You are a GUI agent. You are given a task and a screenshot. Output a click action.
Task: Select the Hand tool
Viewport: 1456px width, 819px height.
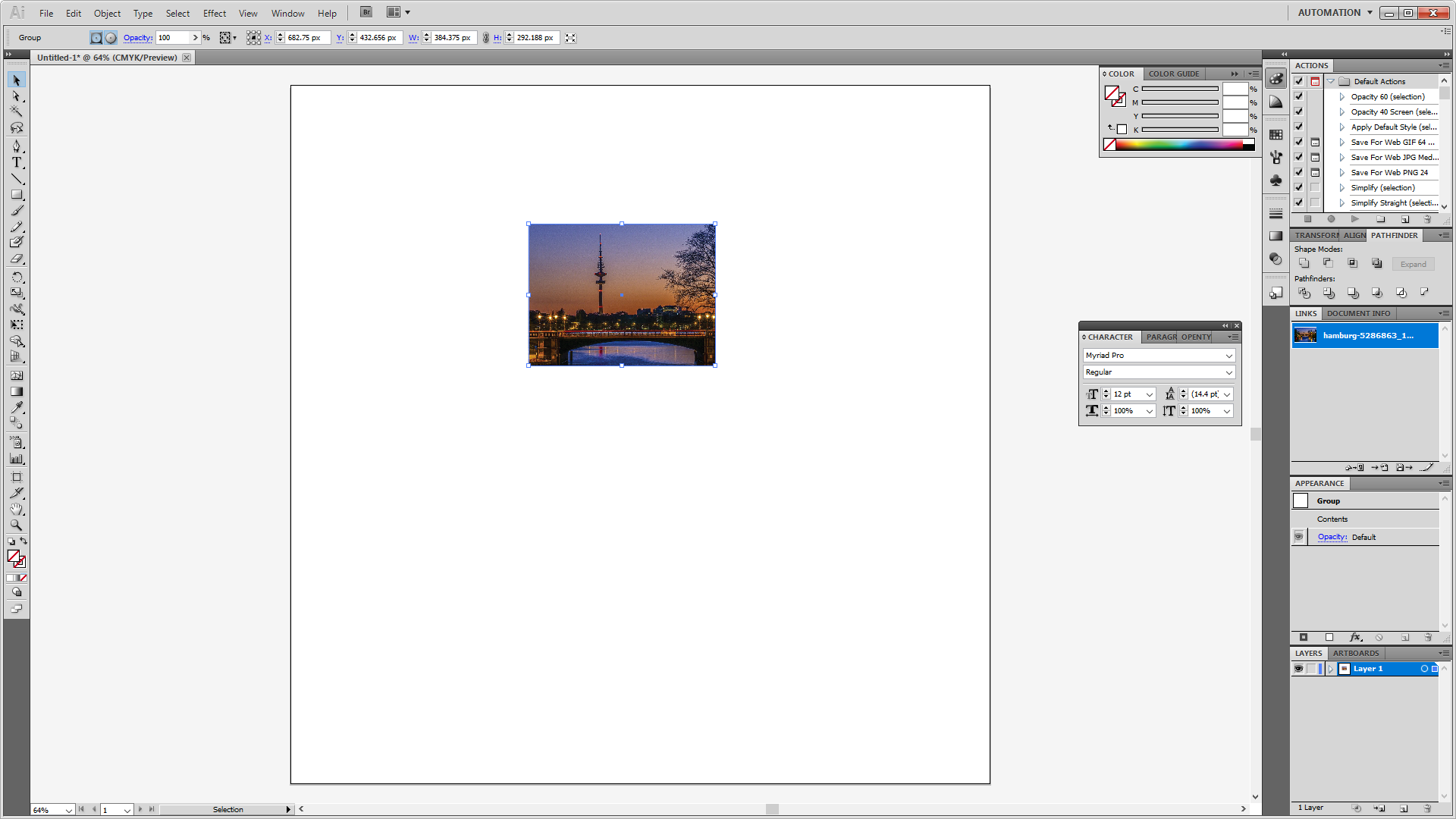17,509
